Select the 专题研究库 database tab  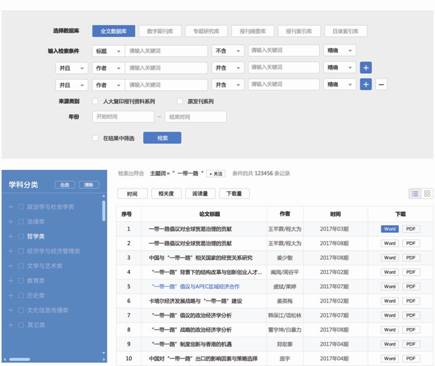[206, 31]
